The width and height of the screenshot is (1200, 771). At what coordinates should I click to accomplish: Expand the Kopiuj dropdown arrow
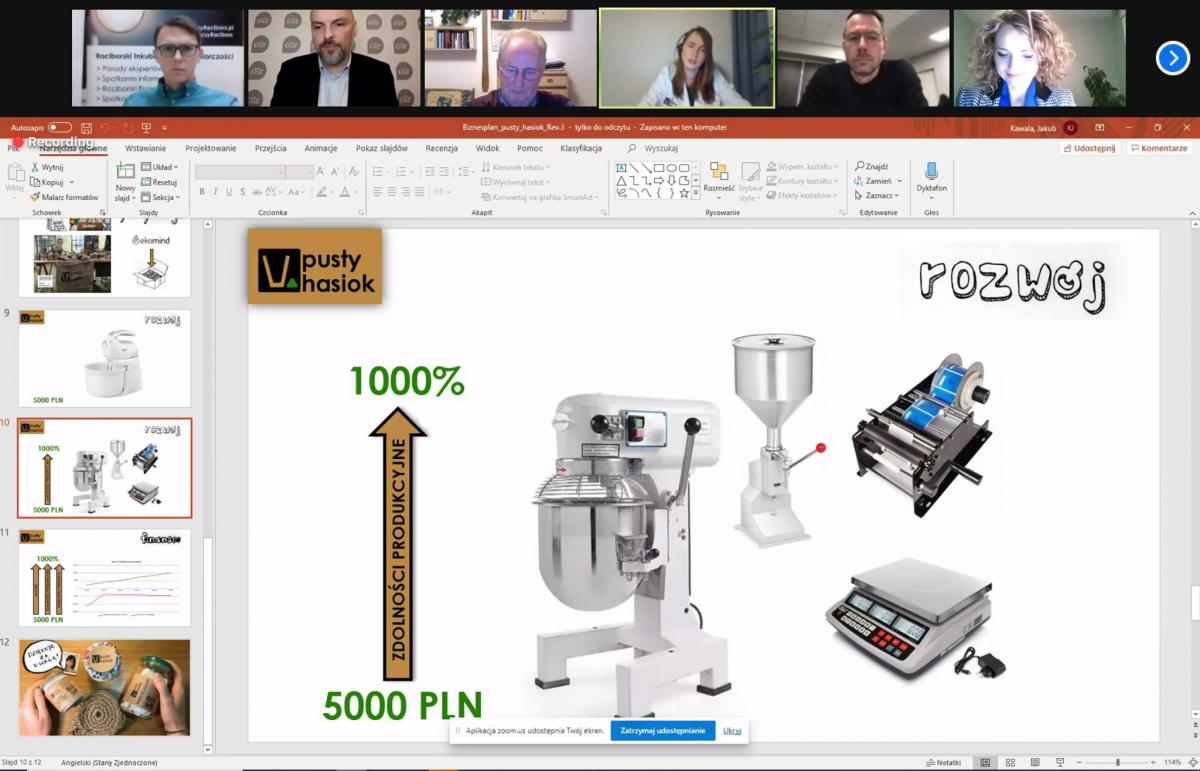pyautogui.click(x=72, y=182)
